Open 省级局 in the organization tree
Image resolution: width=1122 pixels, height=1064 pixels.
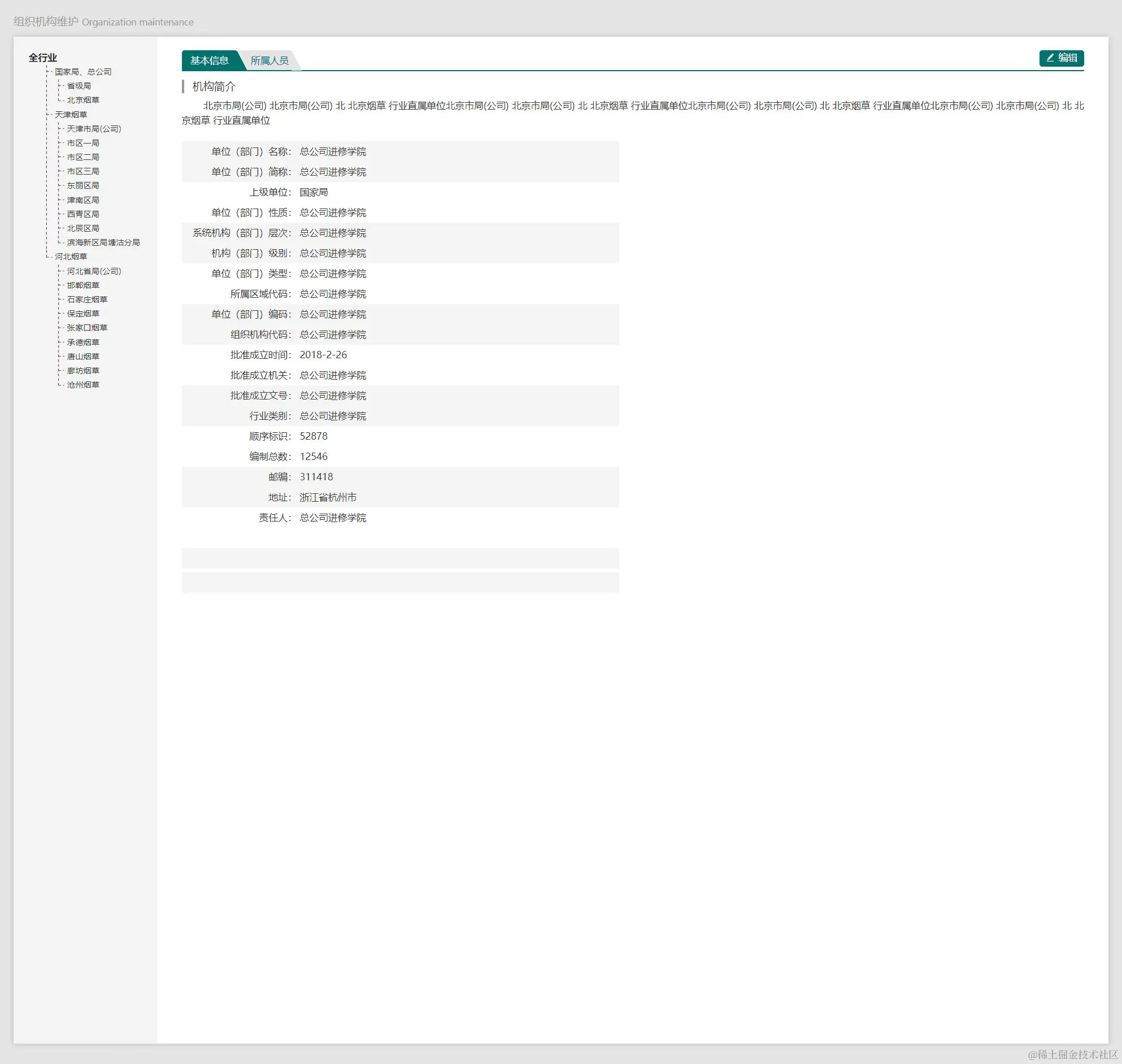pyautogui.click(x=79, y=86)
